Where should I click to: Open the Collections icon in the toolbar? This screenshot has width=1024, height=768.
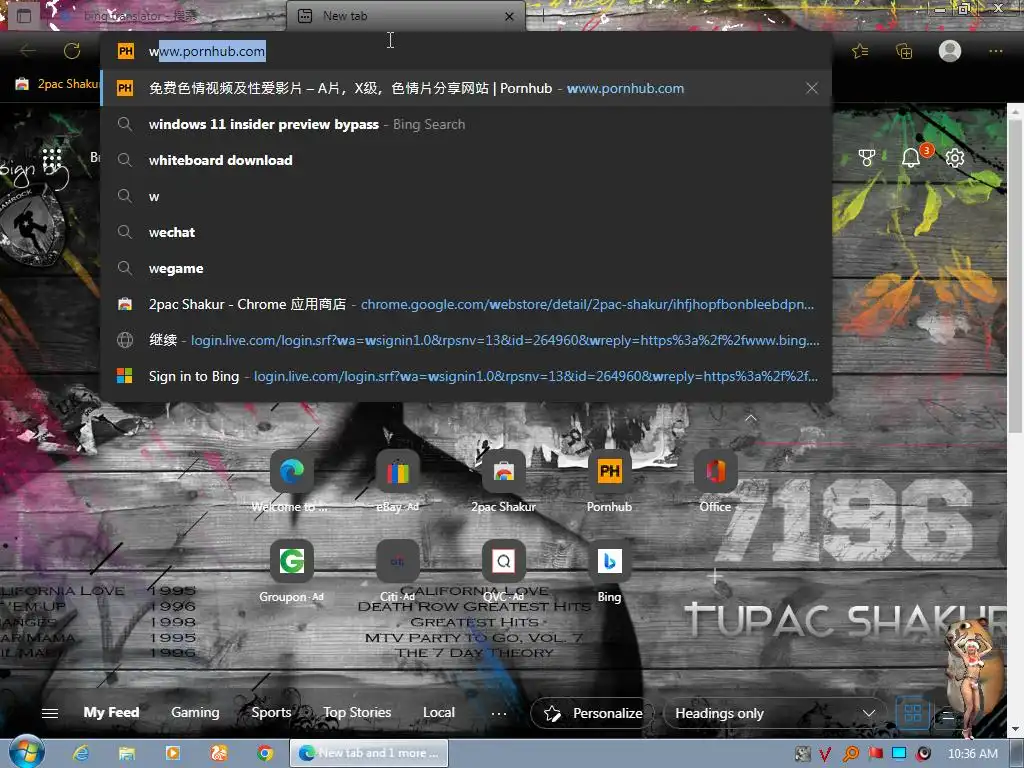coord(904,51)
